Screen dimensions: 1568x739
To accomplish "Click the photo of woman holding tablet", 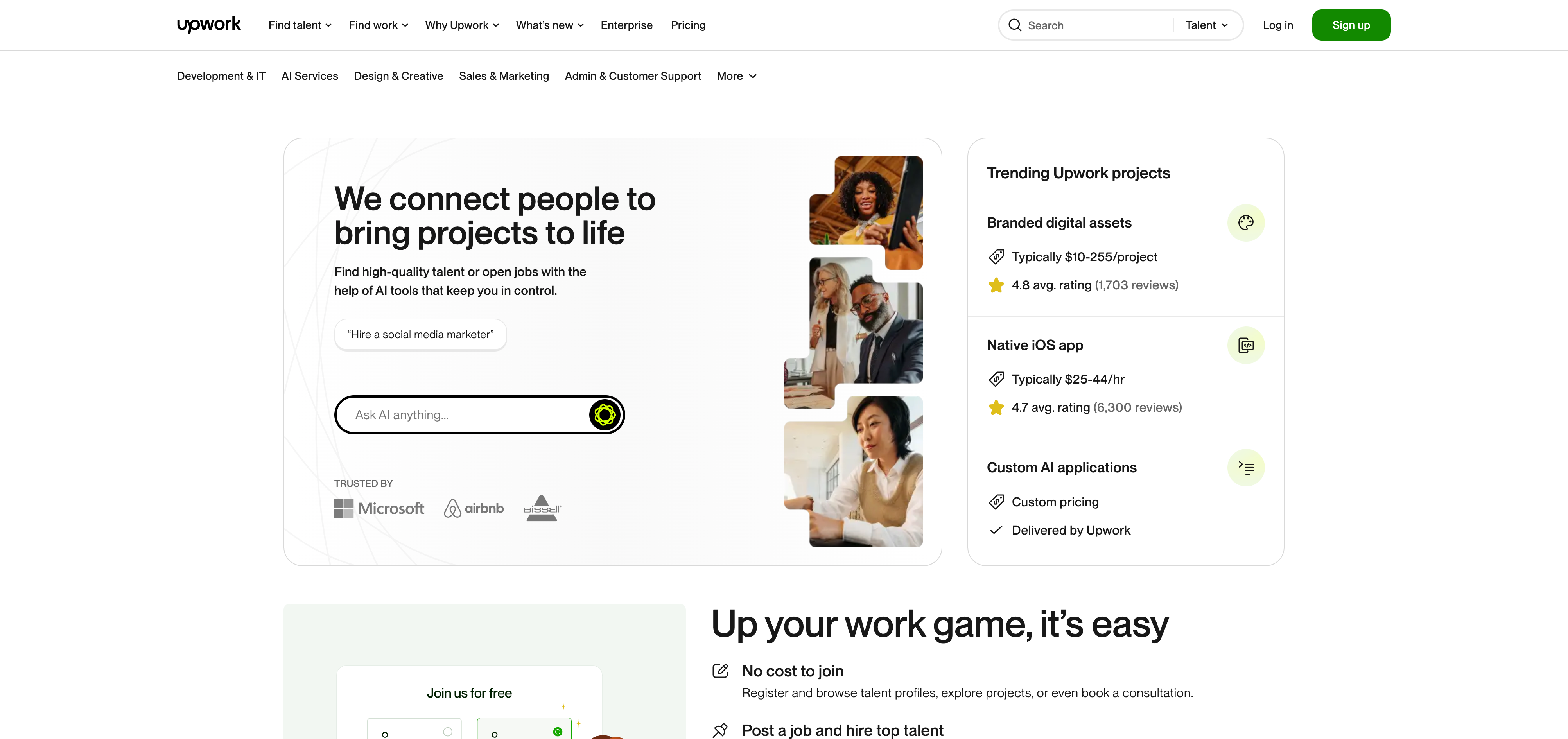I will [866, 212].
